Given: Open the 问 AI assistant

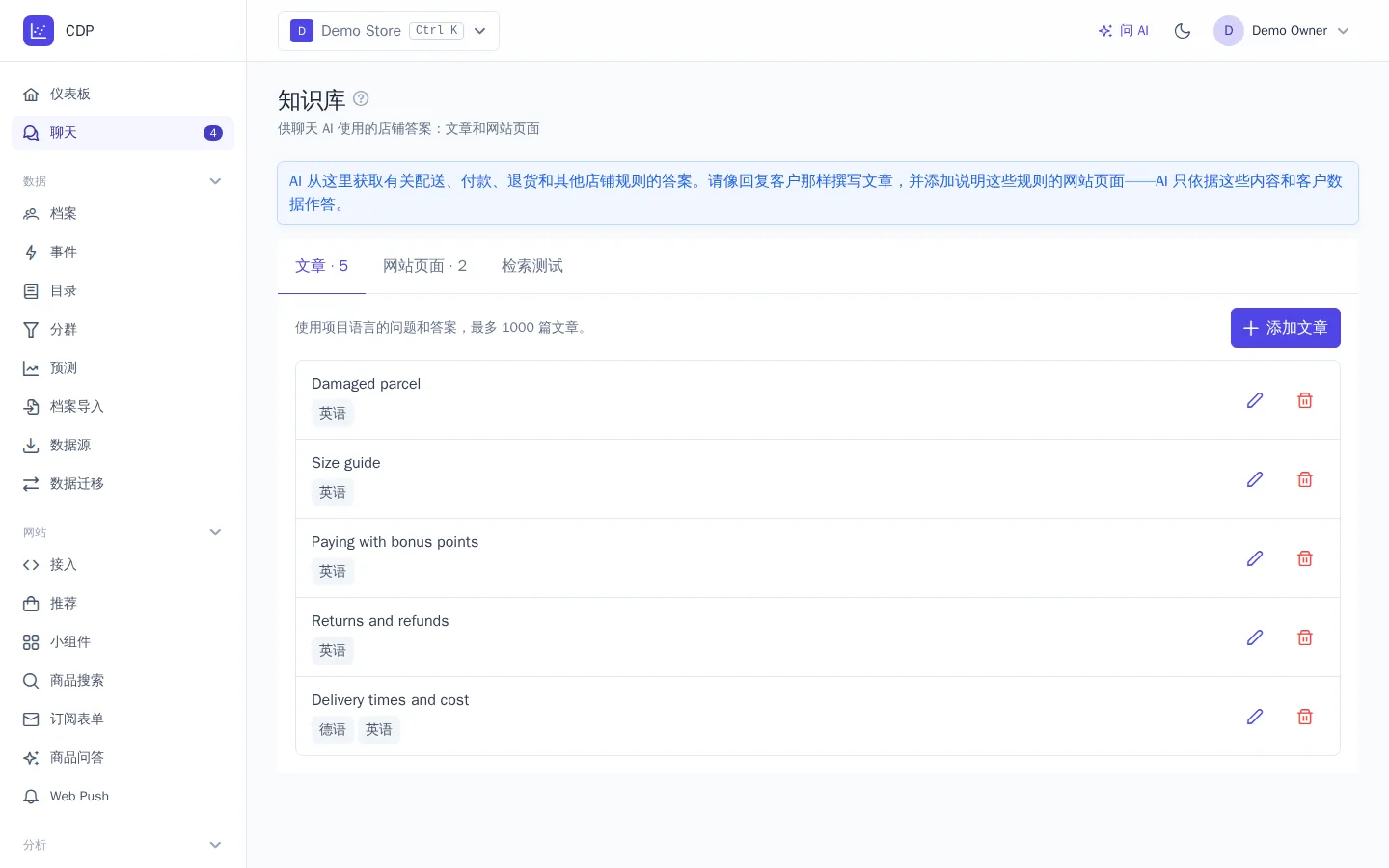Looking at the screenshot, I should [x=1124, y=31].
